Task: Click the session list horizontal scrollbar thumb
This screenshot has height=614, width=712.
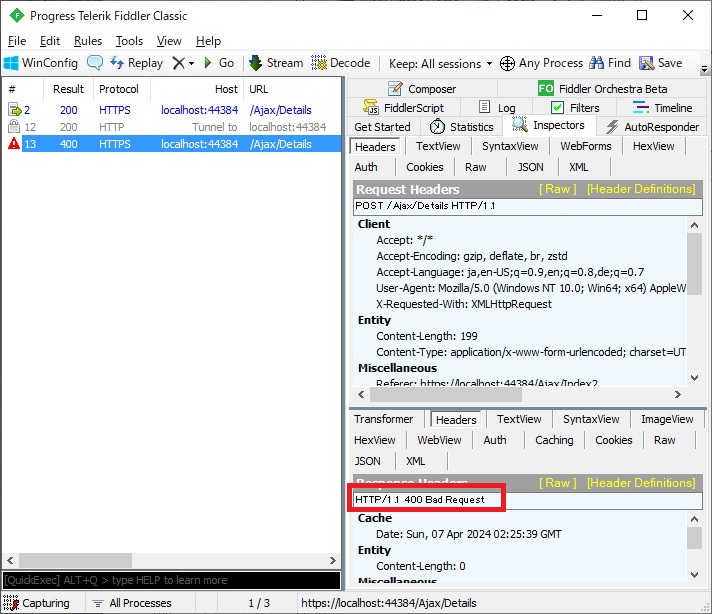Action: pos(75,560)
